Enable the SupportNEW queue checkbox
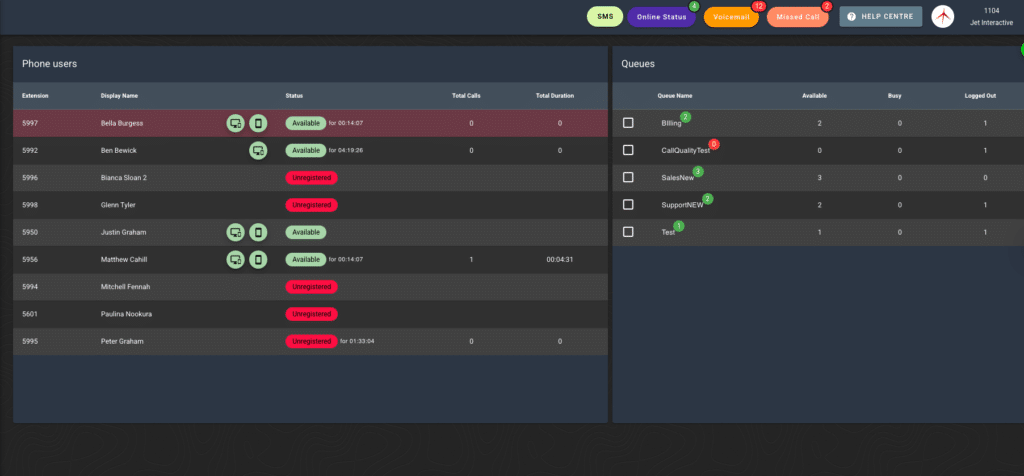Image resolution: width=1024 pixels, height=476 pixels. pos(628,204)
